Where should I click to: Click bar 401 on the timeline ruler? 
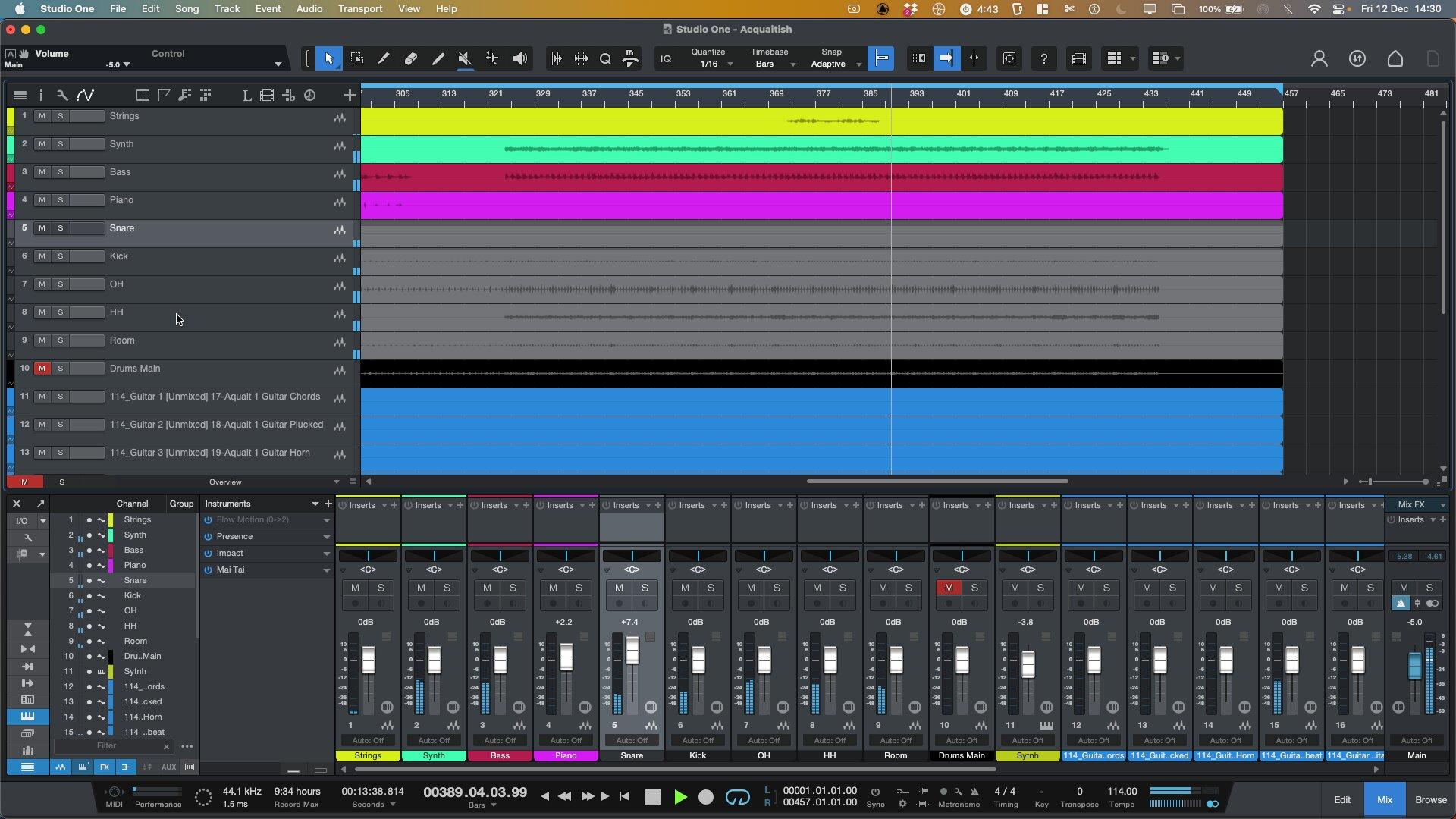963,93
